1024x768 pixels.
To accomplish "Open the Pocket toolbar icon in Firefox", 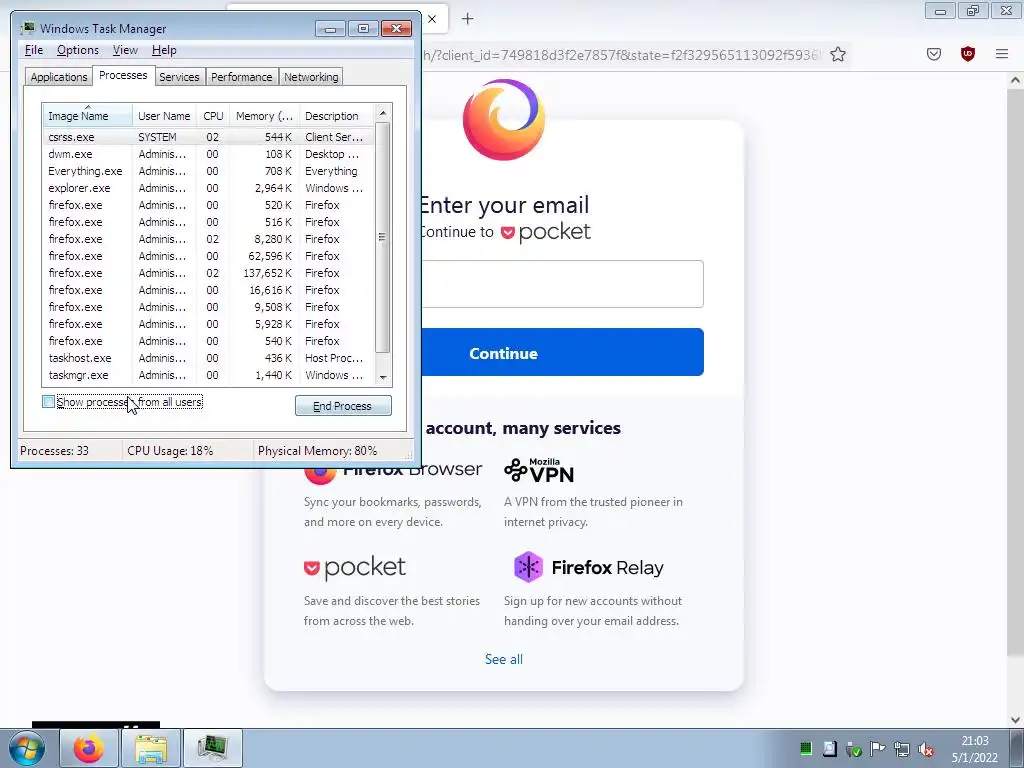I will tap(934, 54).
